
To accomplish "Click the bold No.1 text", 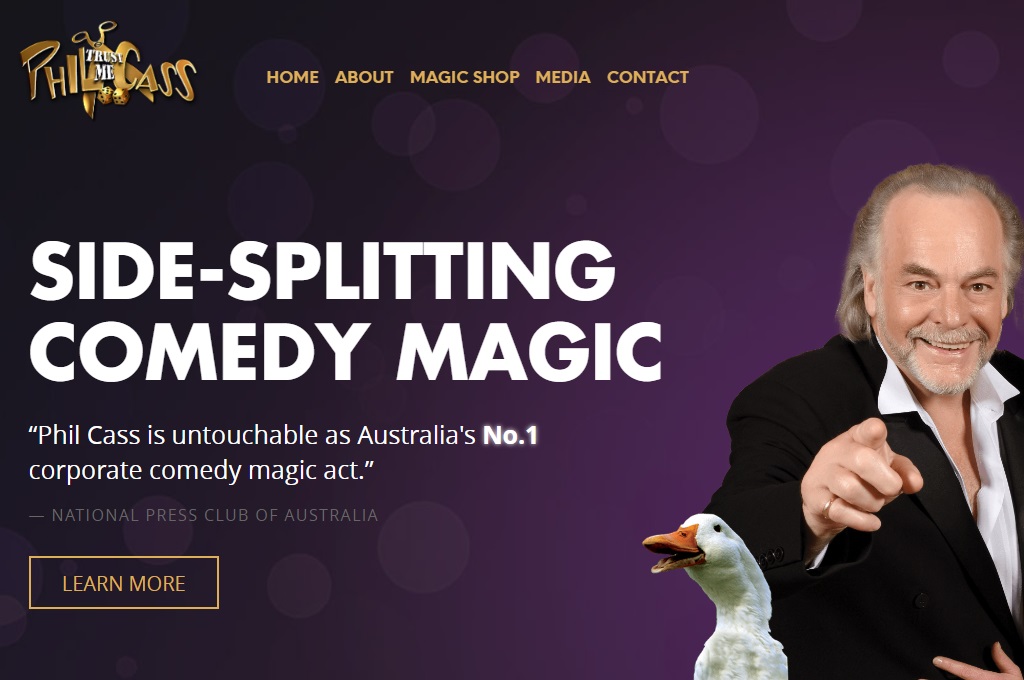I will tap(510, 435).
